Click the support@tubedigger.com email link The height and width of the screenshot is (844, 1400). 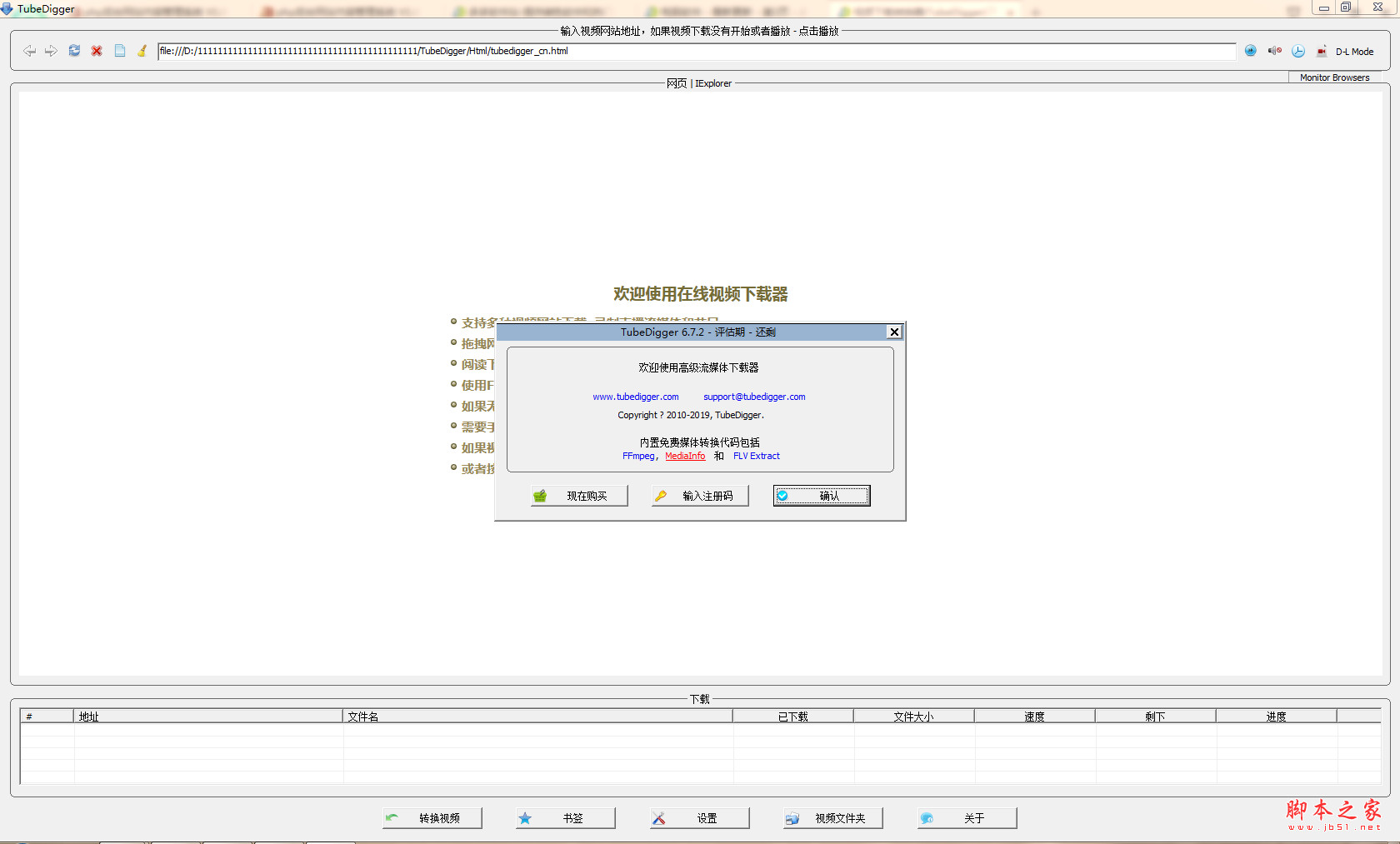pyautogui.click(x=754, y=397)
